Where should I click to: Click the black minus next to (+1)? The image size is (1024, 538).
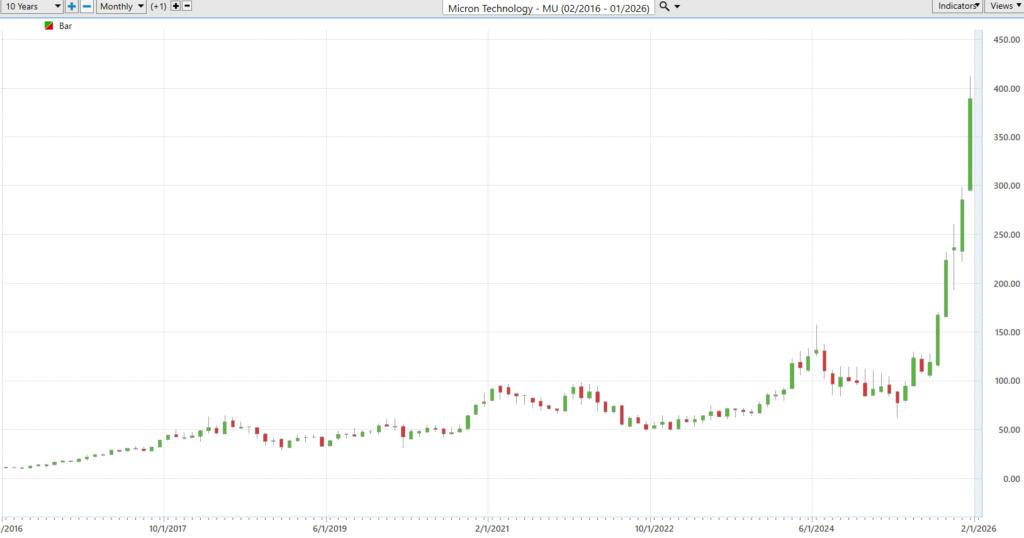188,6
